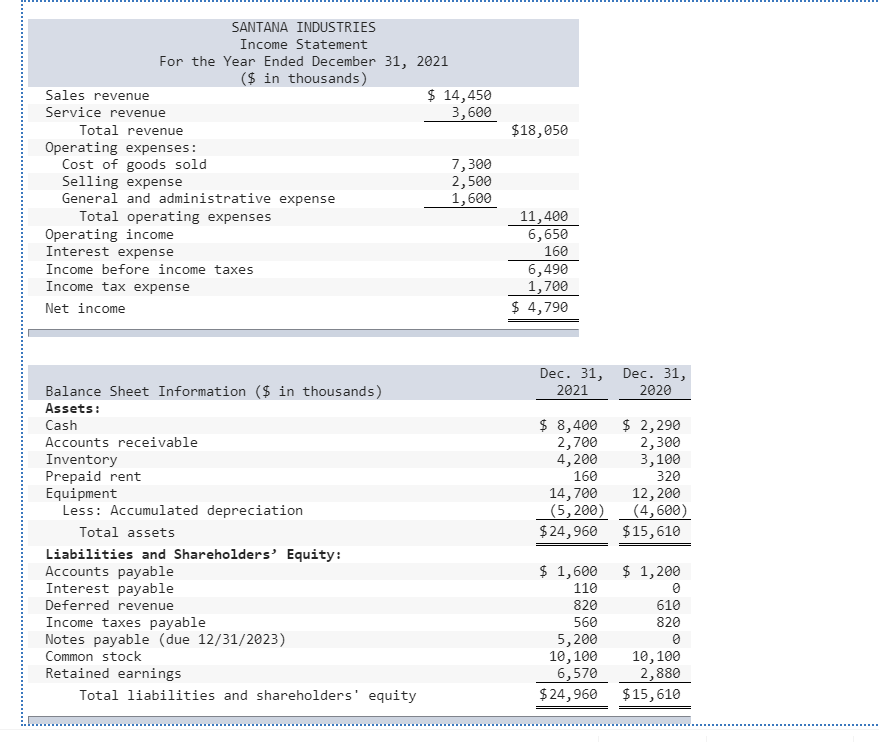Click the "$ 14,450" sales revenue value
Image resolution: width=879 pixels, height=742 pixels.
tap(459, 96)
